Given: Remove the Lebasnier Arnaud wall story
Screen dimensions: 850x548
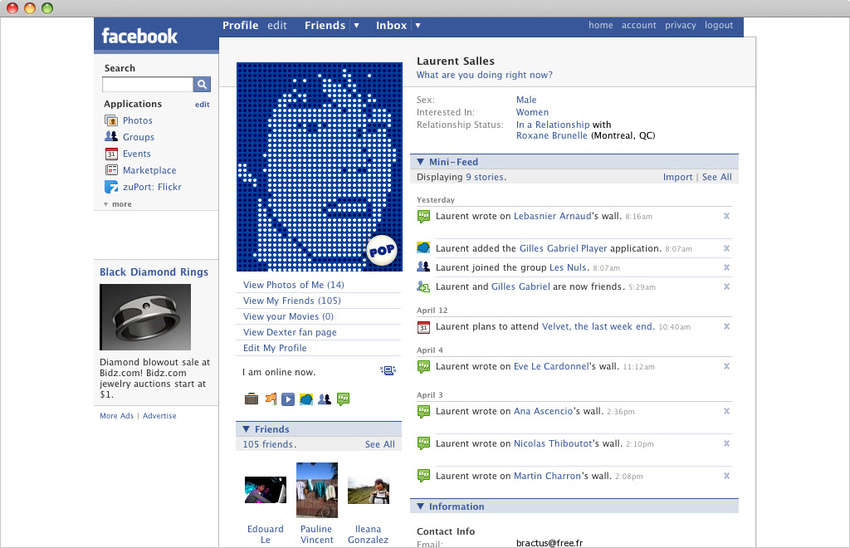Looking at the screenshot, I should click(x=726, y=216).
